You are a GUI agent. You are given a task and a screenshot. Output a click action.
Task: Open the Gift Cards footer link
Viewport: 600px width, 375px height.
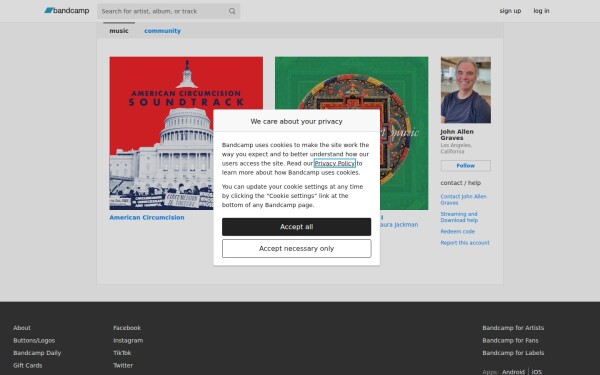pos(28,365)
